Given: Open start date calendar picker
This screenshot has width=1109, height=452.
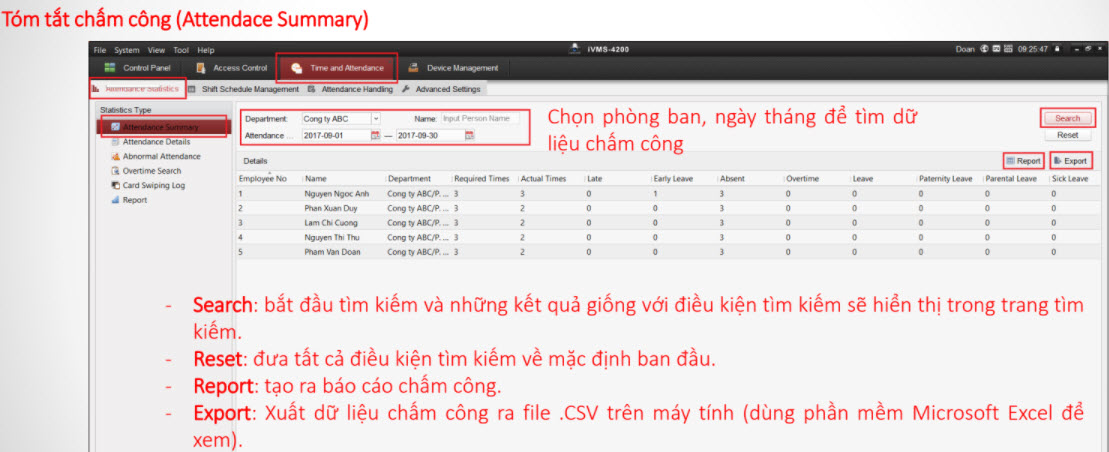Looking at the screenshot, I should [376, 135].
